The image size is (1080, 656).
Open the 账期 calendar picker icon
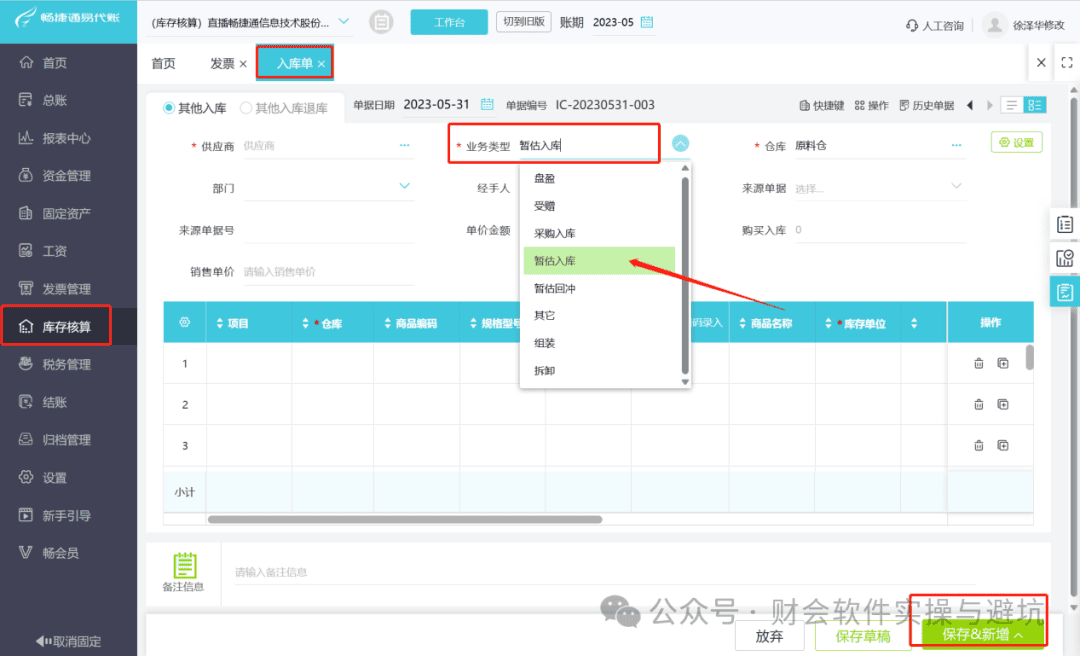coord(647,22)
